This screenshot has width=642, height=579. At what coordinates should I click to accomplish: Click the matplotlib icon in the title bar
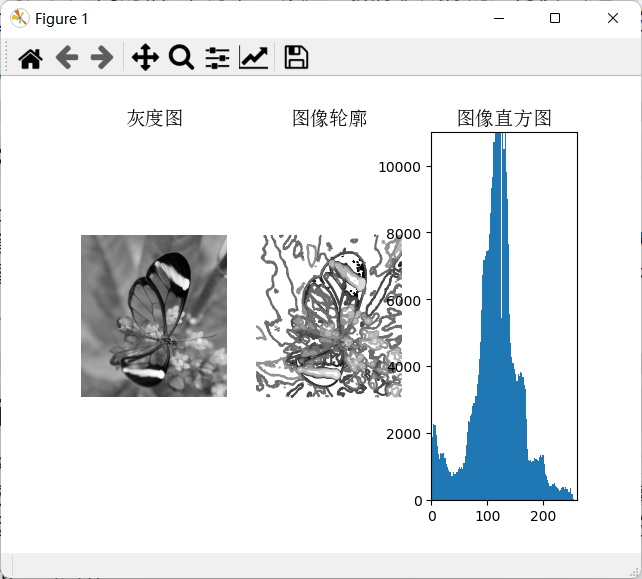[x=19, y=18]
